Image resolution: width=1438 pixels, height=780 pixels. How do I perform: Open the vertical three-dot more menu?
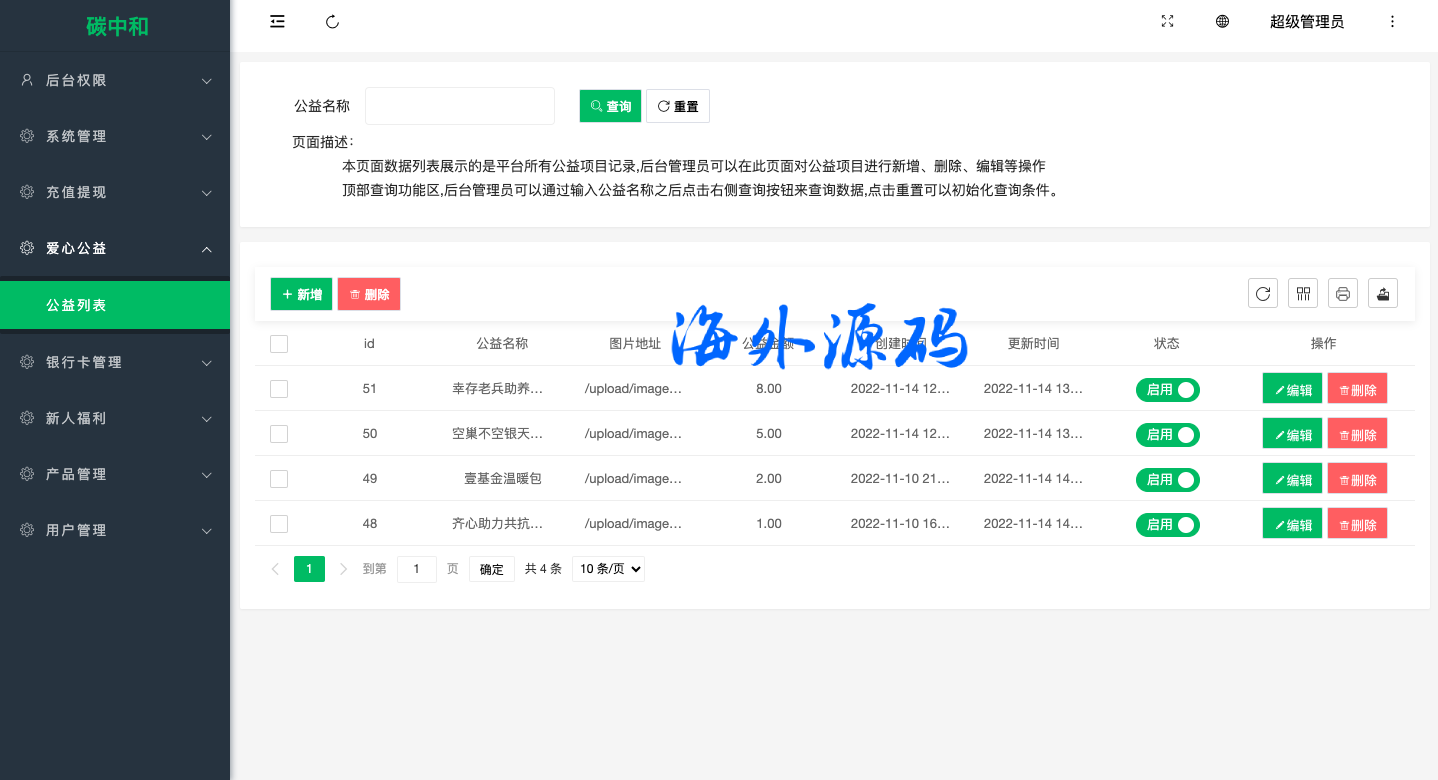1392,22
